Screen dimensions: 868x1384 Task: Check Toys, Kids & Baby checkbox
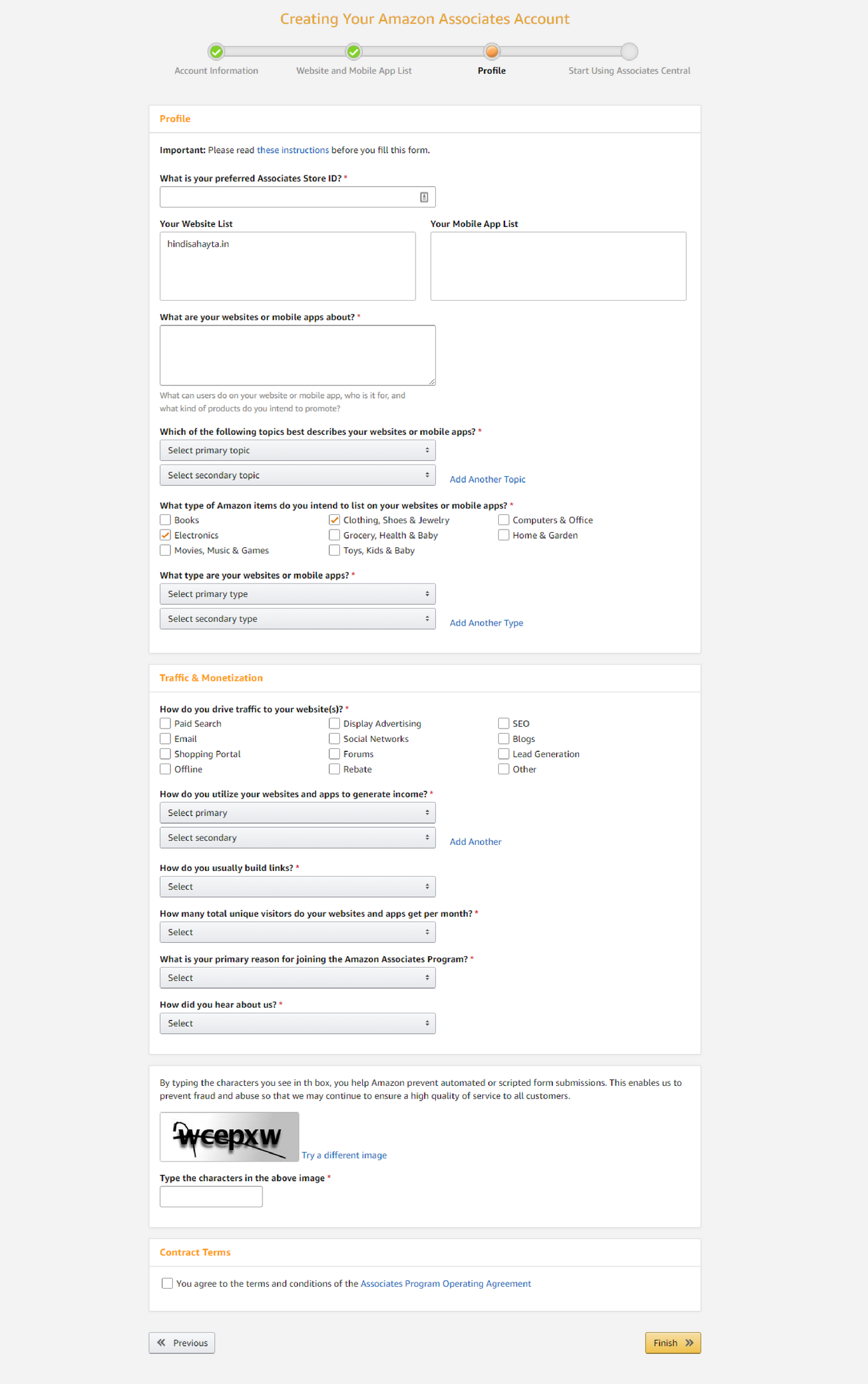click(334, 551)
